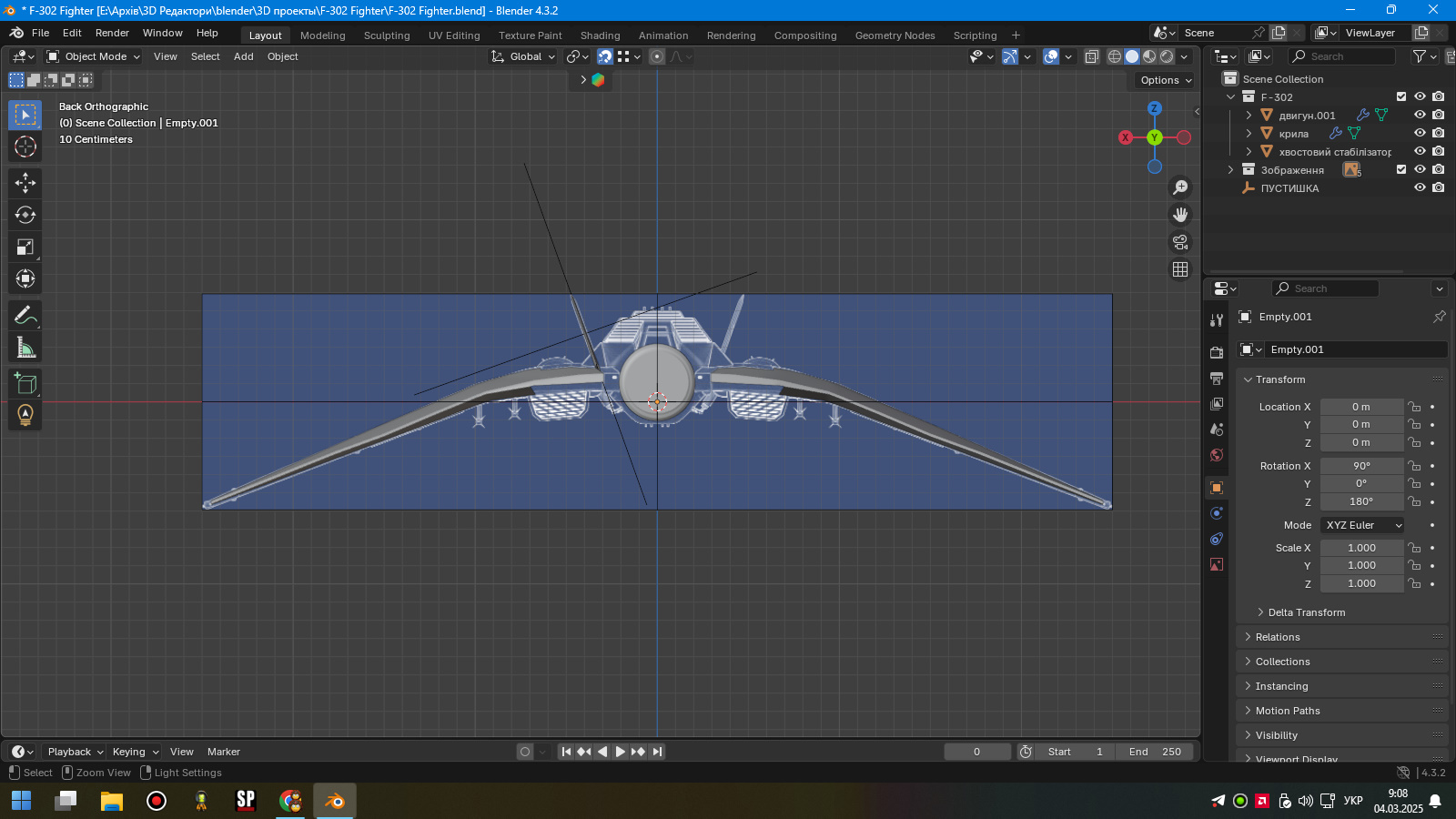Click the End frame 250 field
This screenshot has width=1456, height=819.
tap(1156, 752)
